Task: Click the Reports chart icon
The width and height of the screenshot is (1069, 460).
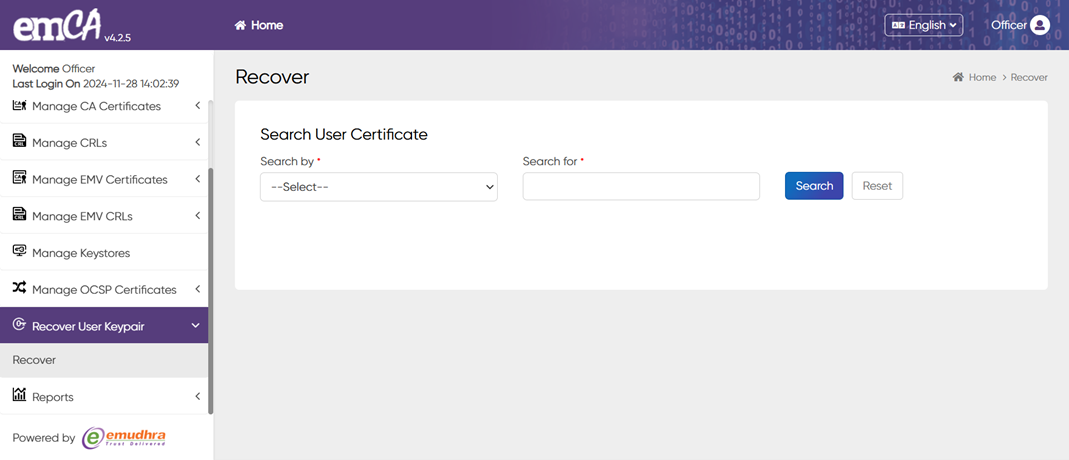Action: point(19,396)
